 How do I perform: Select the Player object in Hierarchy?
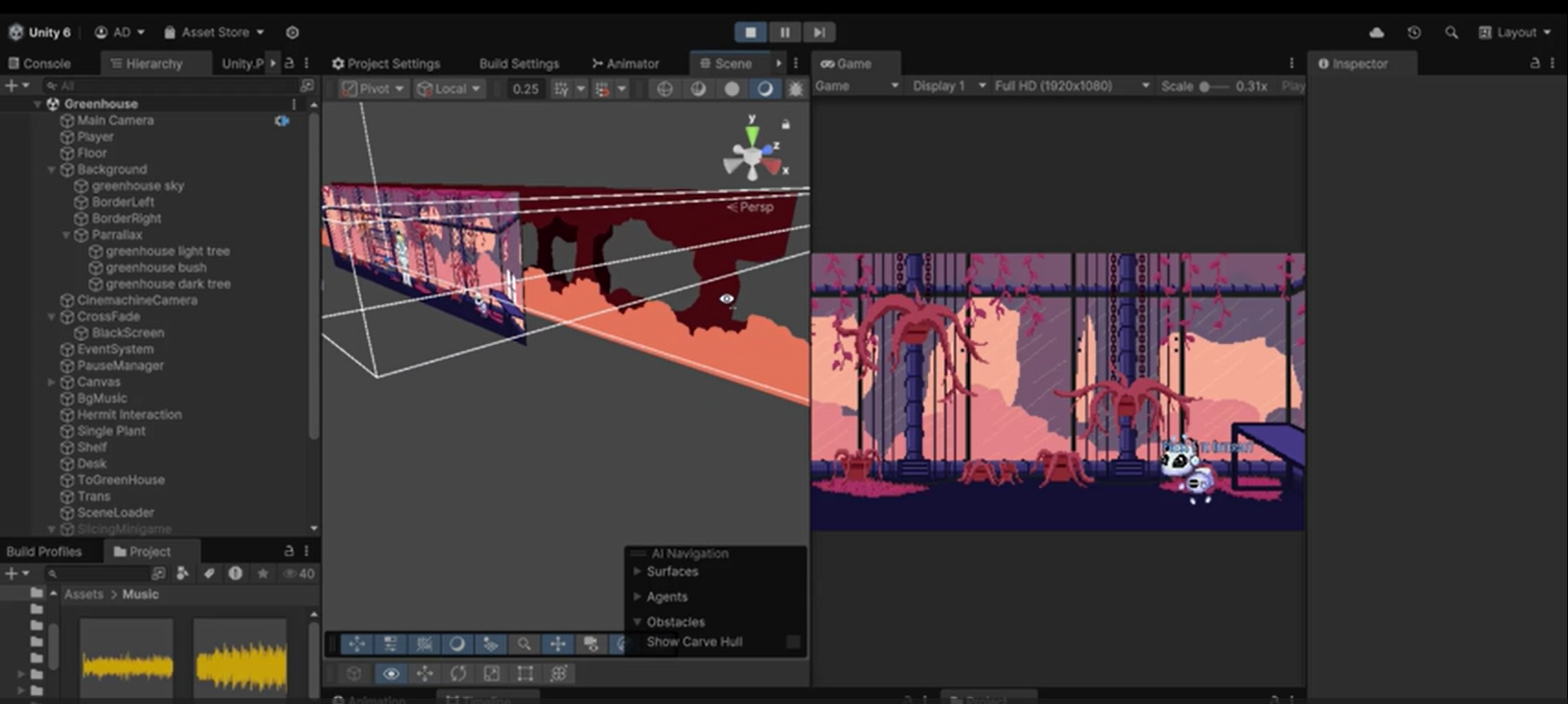95,136
